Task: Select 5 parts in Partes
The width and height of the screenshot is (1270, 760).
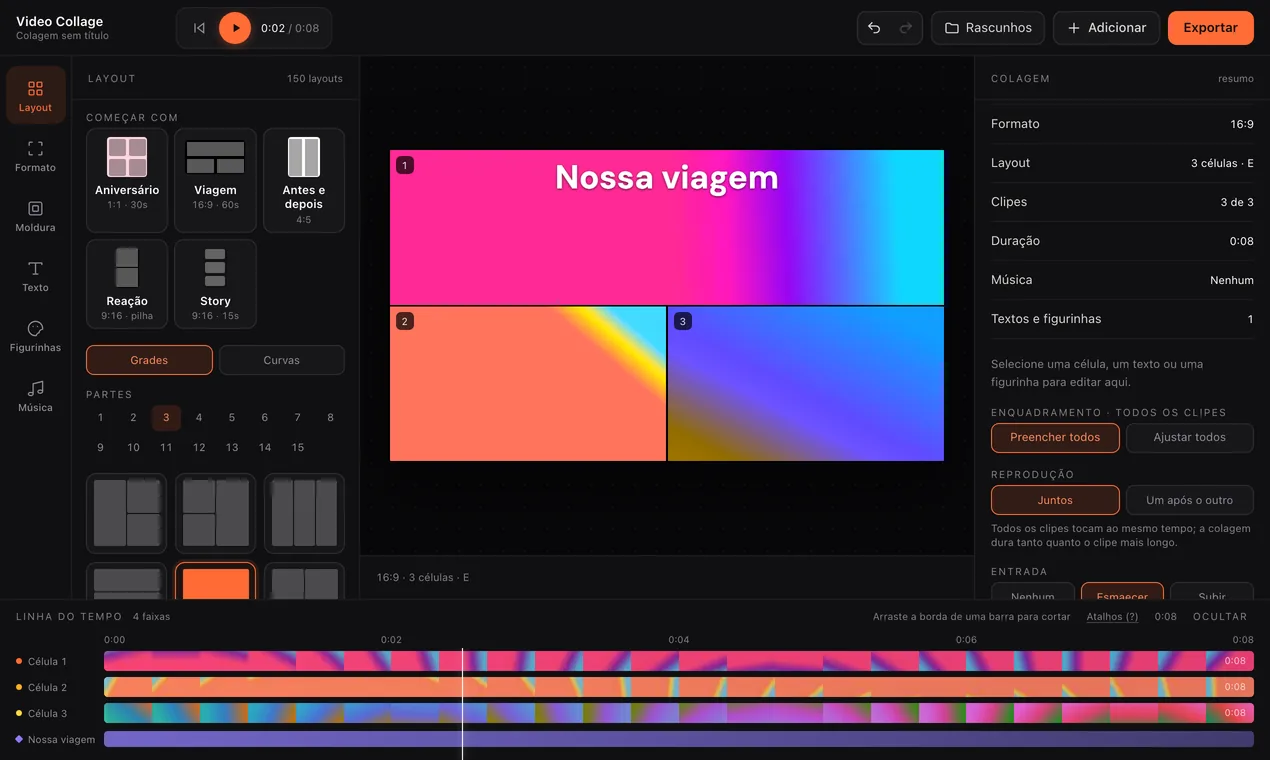Action: 232,417
